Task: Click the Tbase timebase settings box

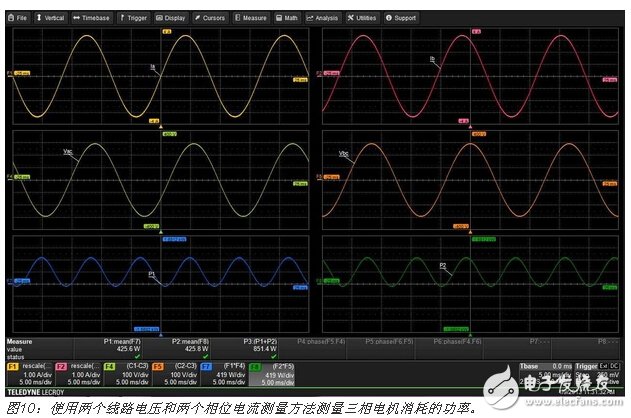Action: (545, 373)
